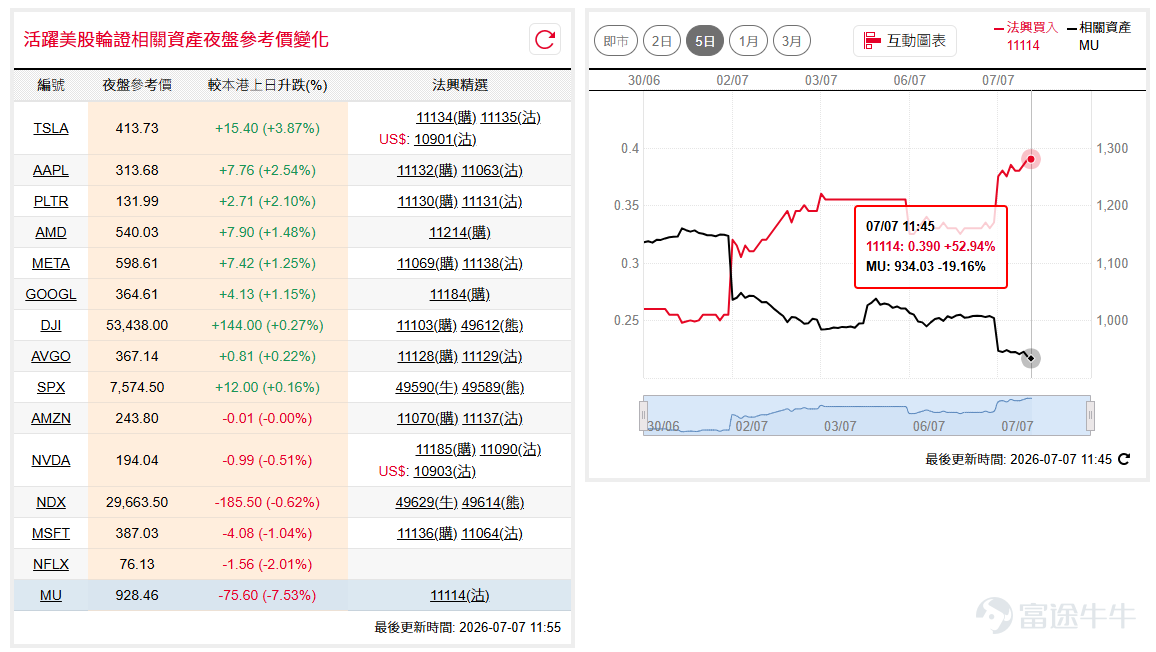Open bull contract 49590(牛) for SPX

pos(426,387)
